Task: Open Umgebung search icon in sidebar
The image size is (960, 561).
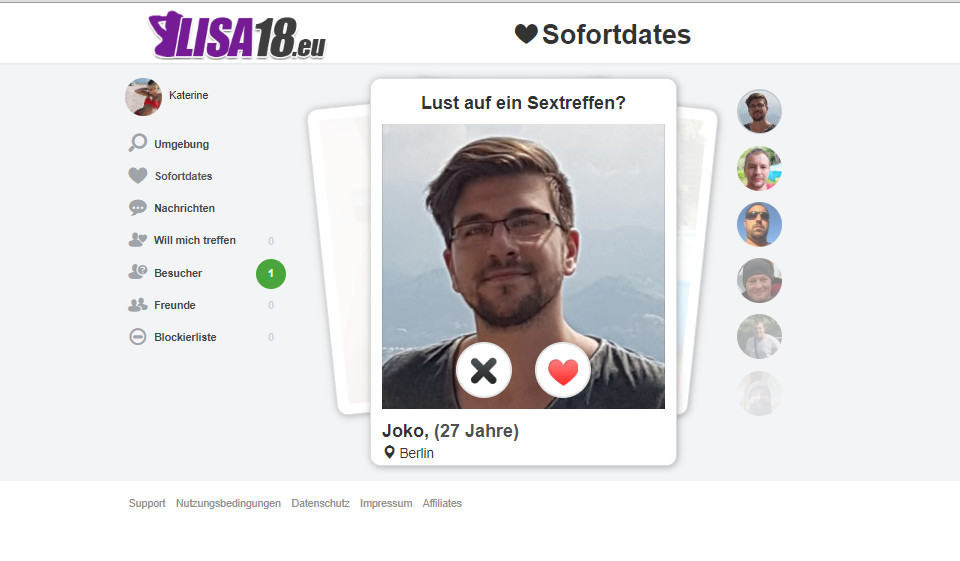Action: click(138, 143)
